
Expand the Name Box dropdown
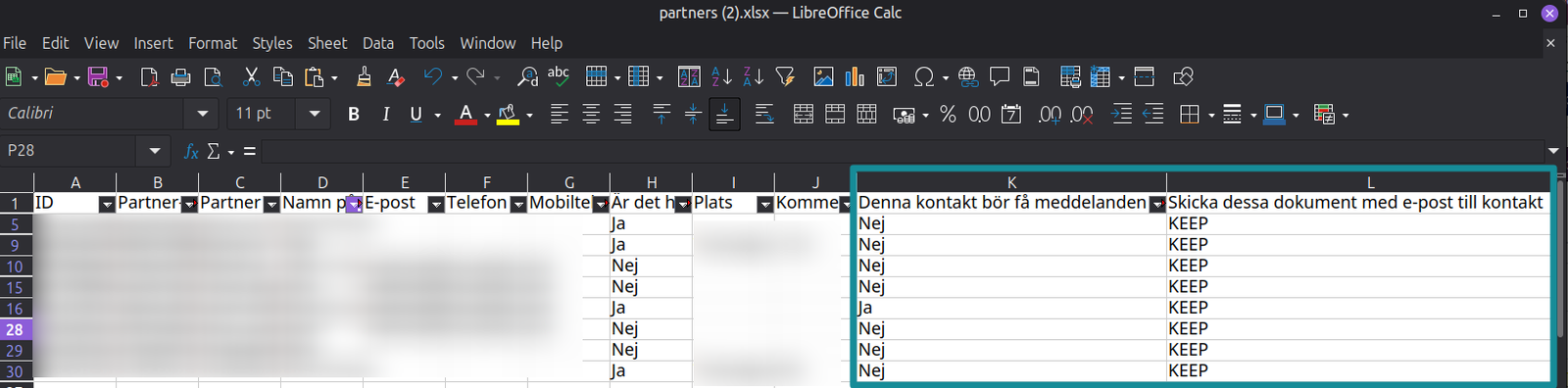pyautogui.click(x=154, y=151)
